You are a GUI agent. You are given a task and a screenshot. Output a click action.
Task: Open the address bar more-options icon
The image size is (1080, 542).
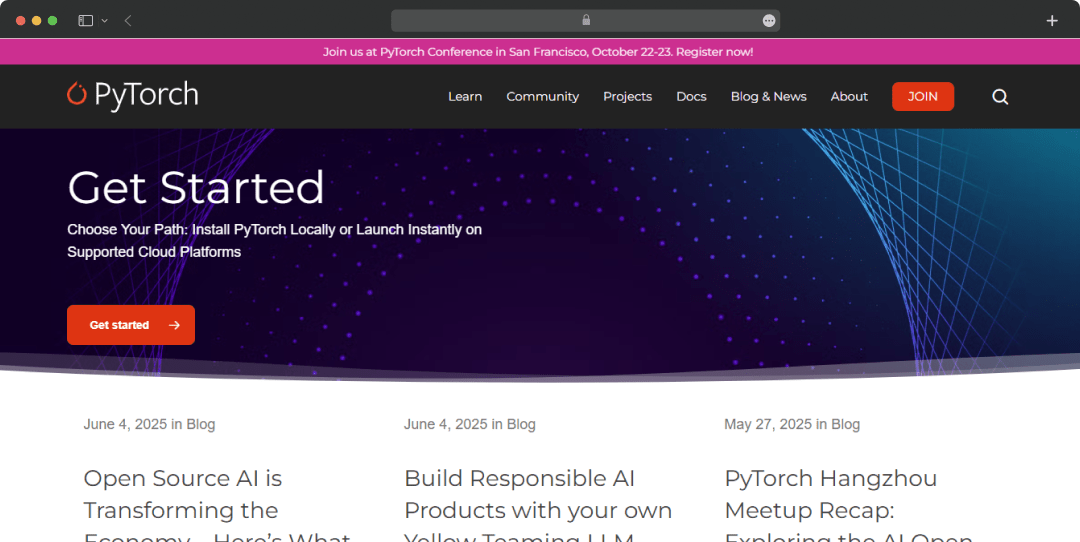[769, 21]
